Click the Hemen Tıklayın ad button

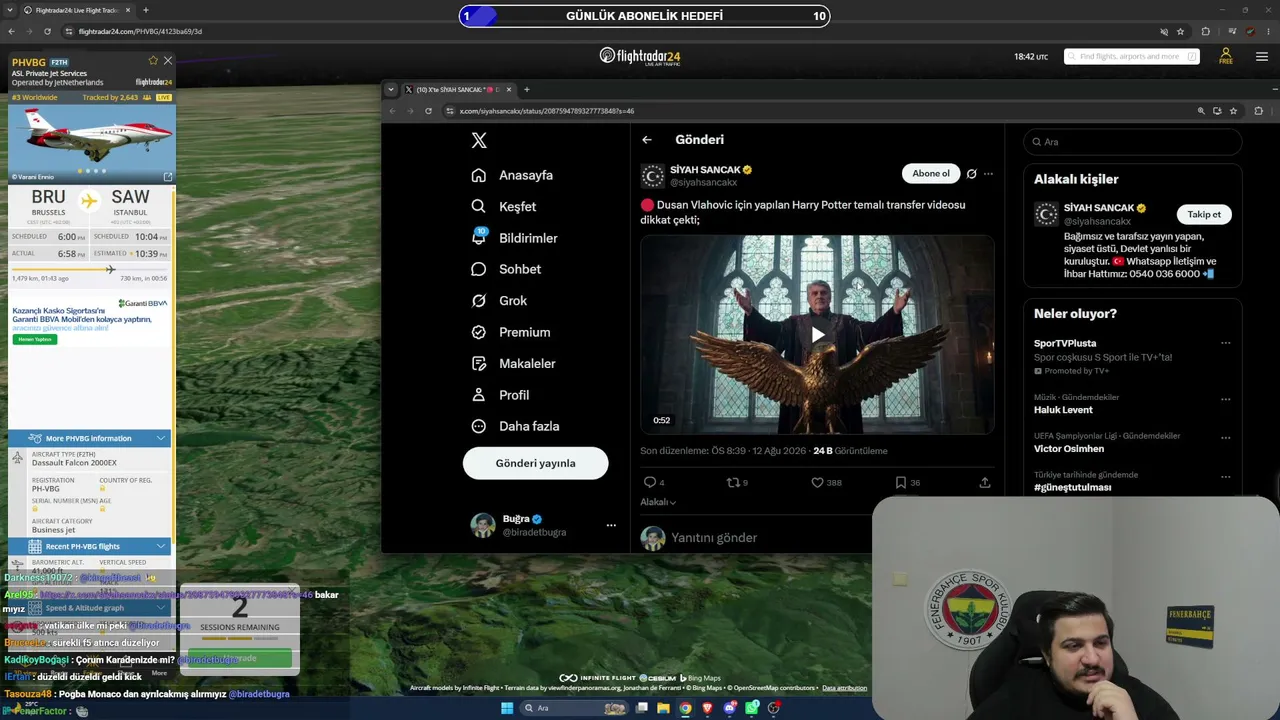(35, 340)
